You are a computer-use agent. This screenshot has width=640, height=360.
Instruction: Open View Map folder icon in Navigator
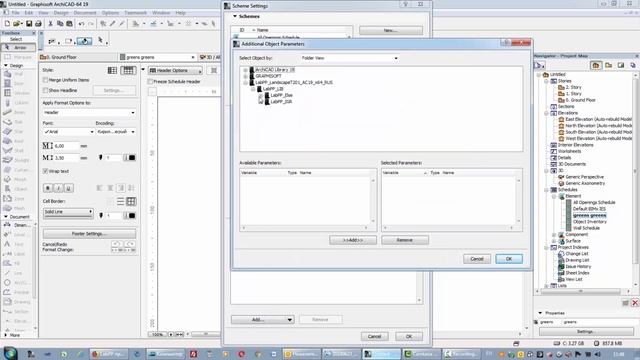pos(609,65)
